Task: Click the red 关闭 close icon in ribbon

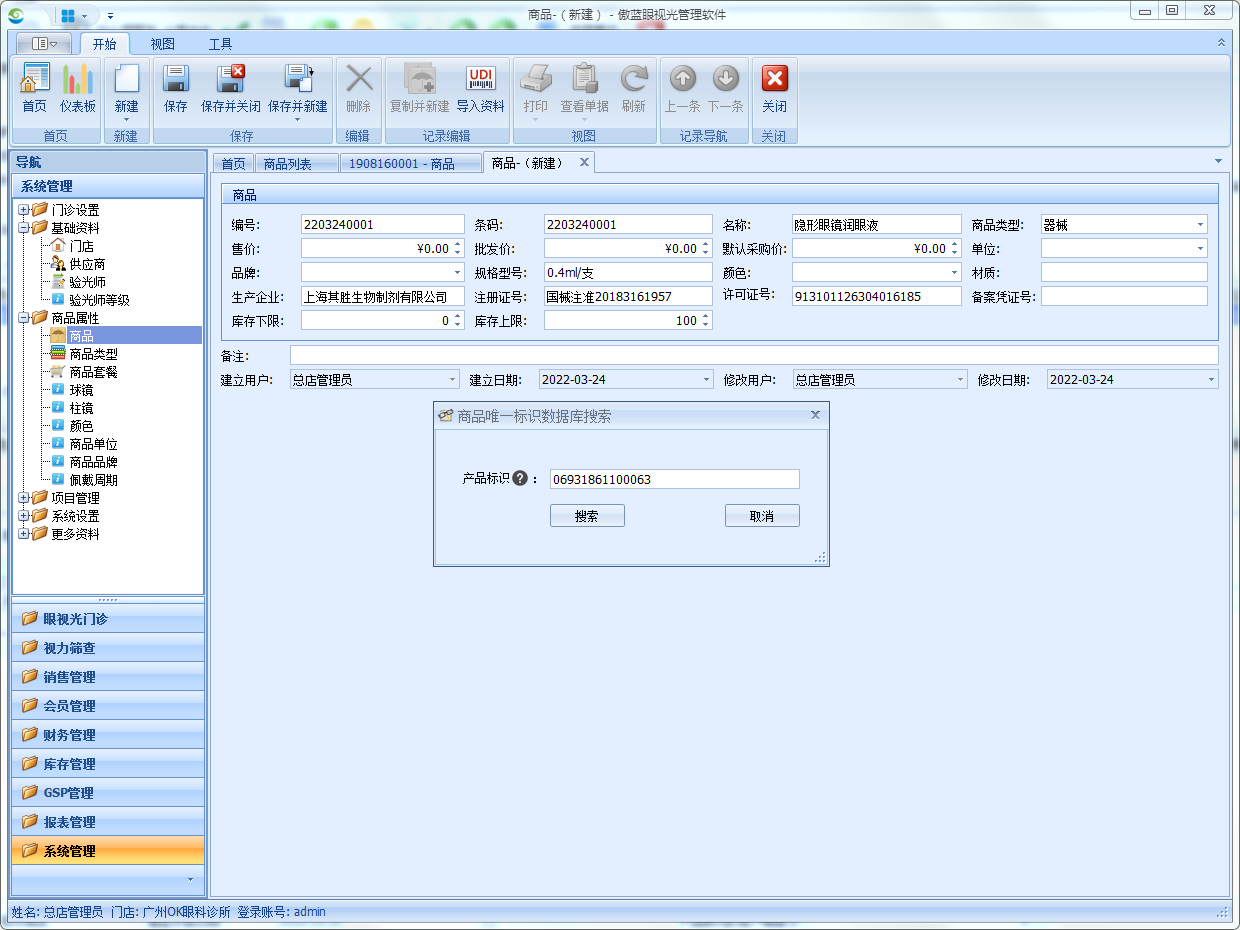Action: pyautogui.click(x=775, y=79)
